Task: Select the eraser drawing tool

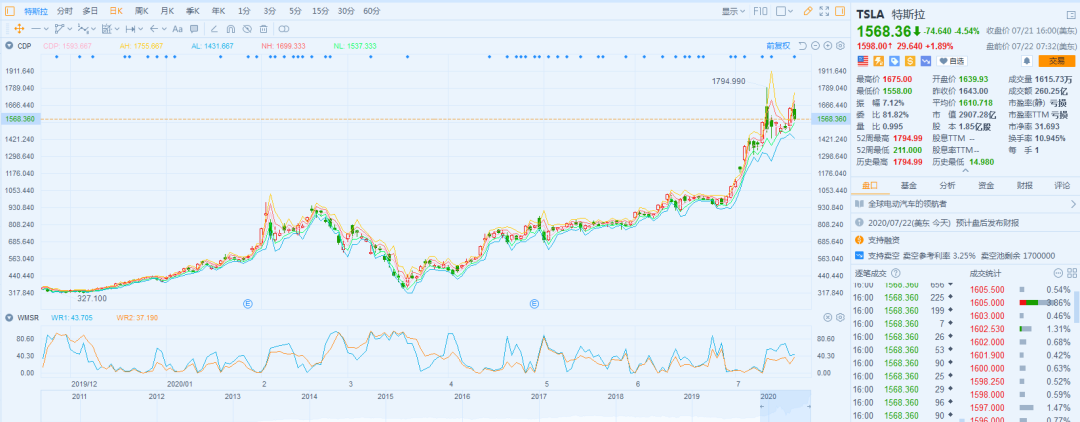Action: [214, 28]
